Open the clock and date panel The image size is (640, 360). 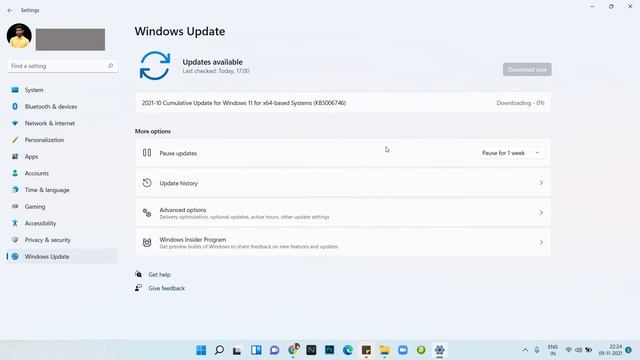[611, 350]
